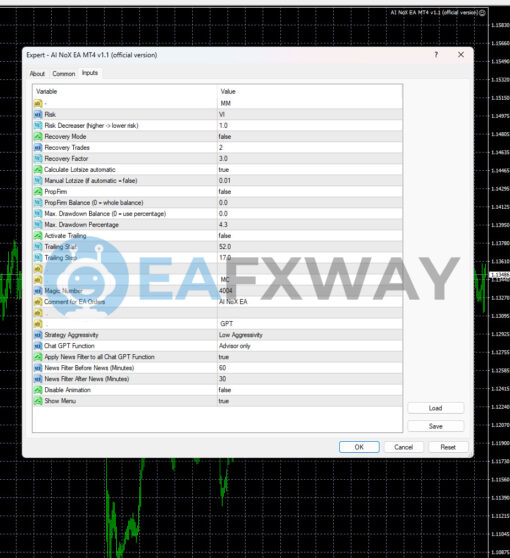This screenshot has width=510, height=558.
Task: Click the Show Menu row icon
Action: 38,401
